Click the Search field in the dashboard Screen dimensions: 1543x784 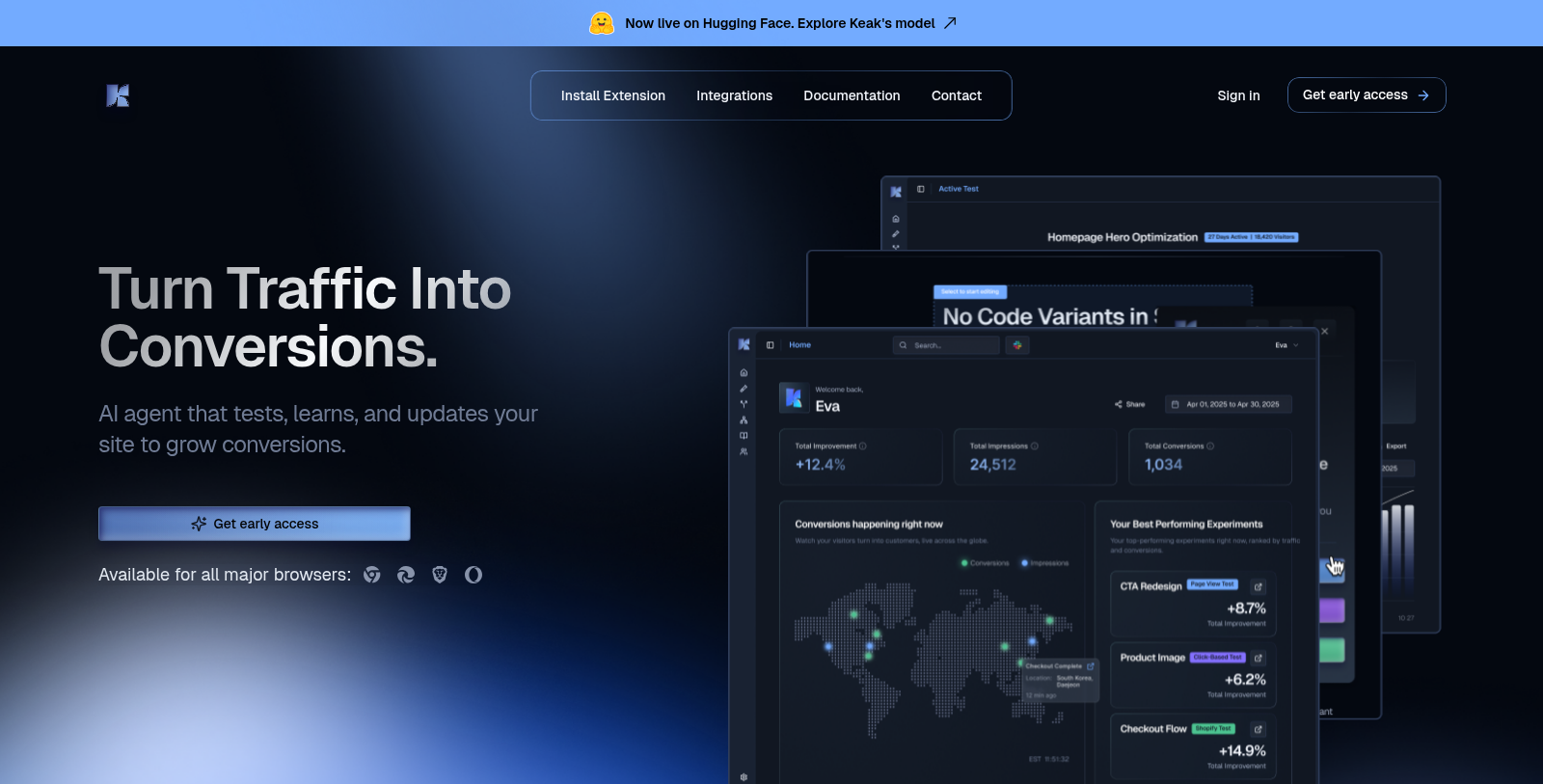[x=946, y=344]
